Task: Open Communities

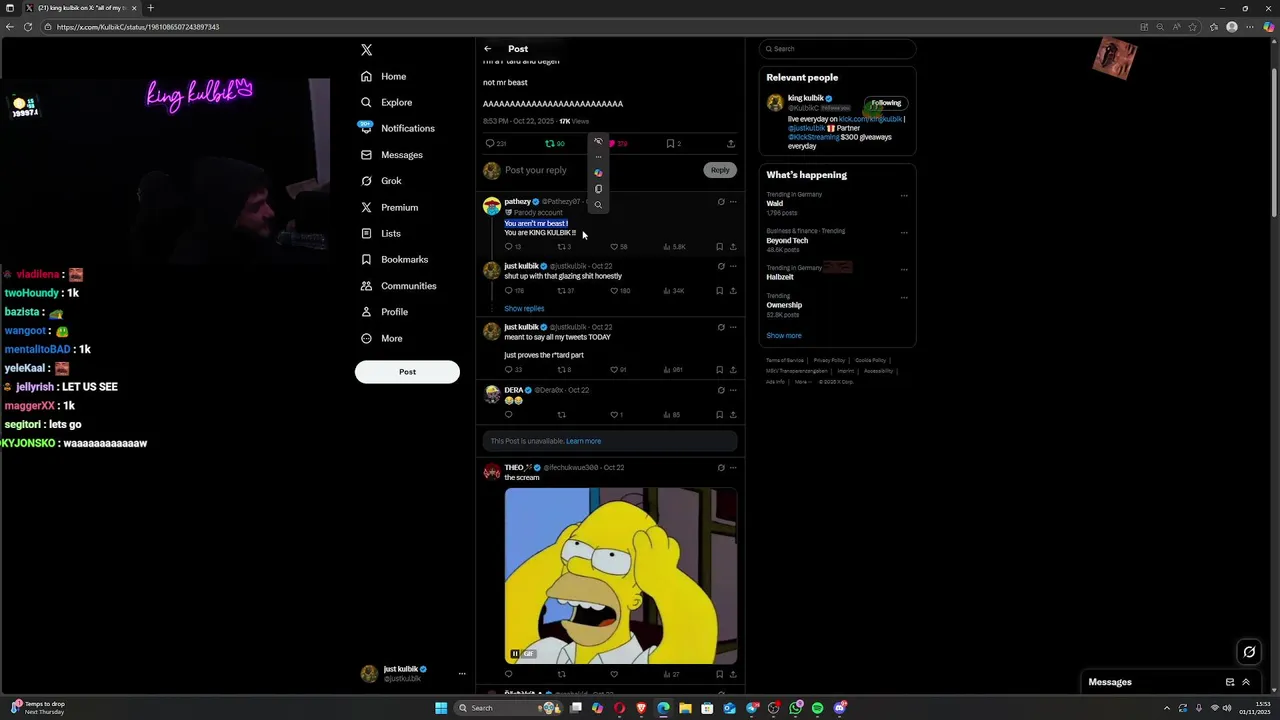Action: tap(398, 286)
